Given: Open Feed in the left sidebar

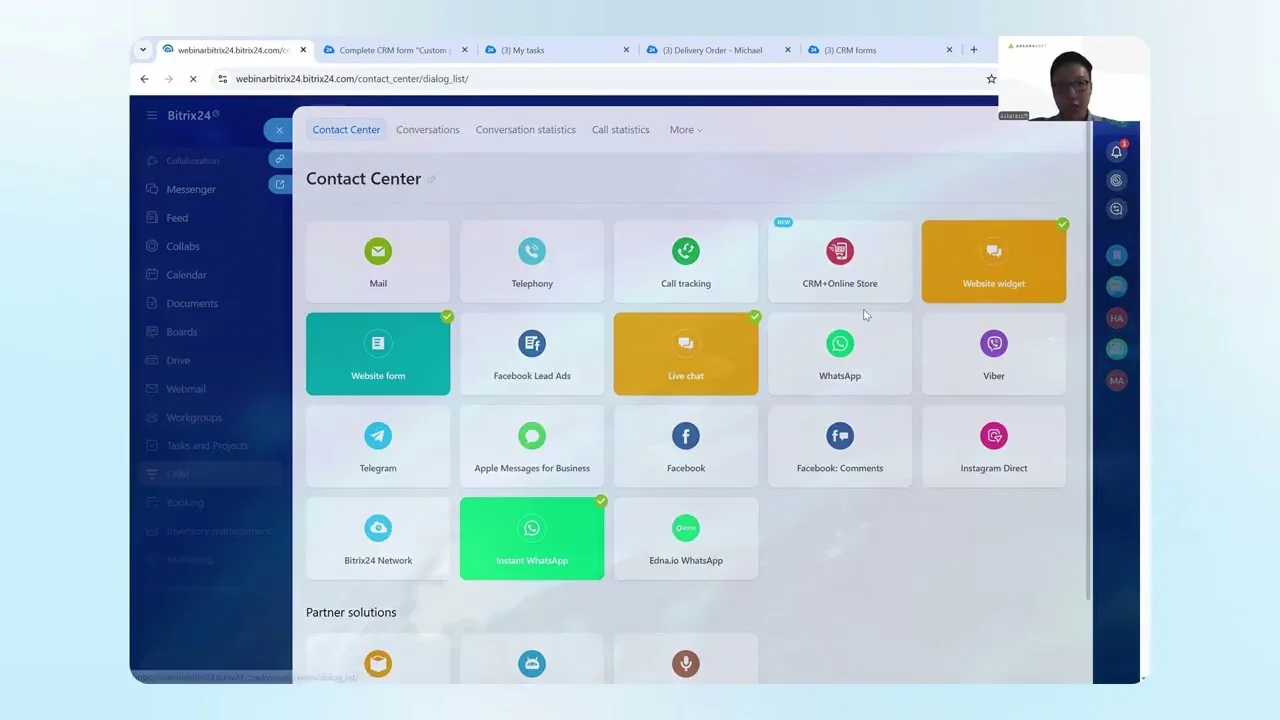Looking at the screenshot, I should [x=177, y=218].
